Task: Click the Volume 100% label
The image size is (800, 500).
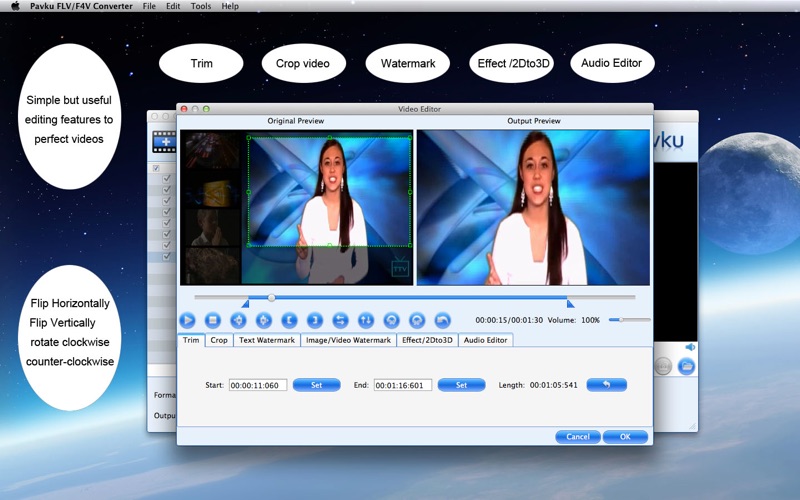Action: [x=573, y=320]
